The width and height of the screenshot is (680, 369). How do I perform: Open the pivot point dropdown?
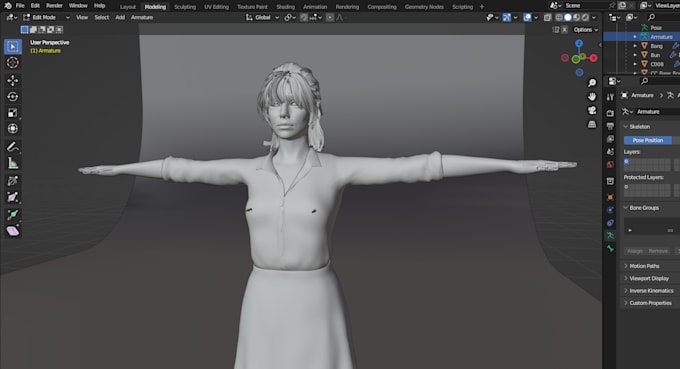coord(290,17)
